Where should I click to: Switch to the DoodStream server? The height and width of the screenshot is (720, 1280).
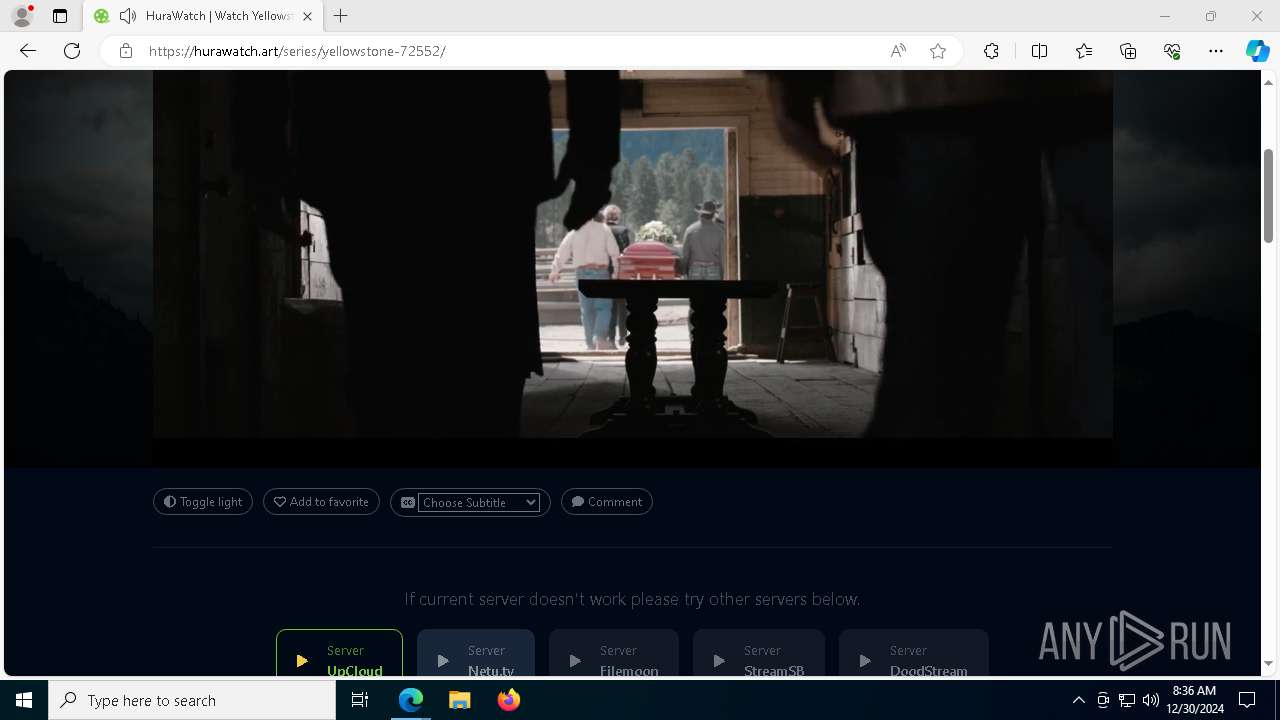914,654
